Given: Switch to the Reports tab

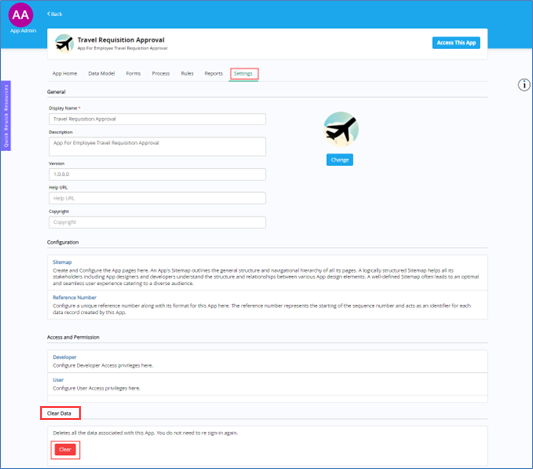Looking at the screenshot, I should (x=213, y=73).
